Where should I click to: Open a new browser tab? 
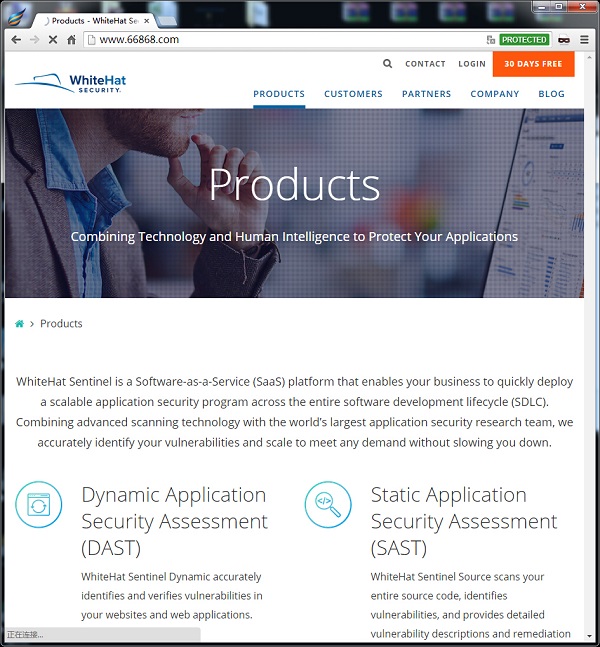(166, 21)
